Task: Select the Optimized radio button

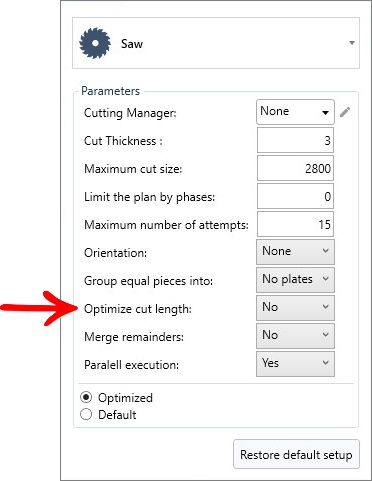Action: (x=86, y=397)
